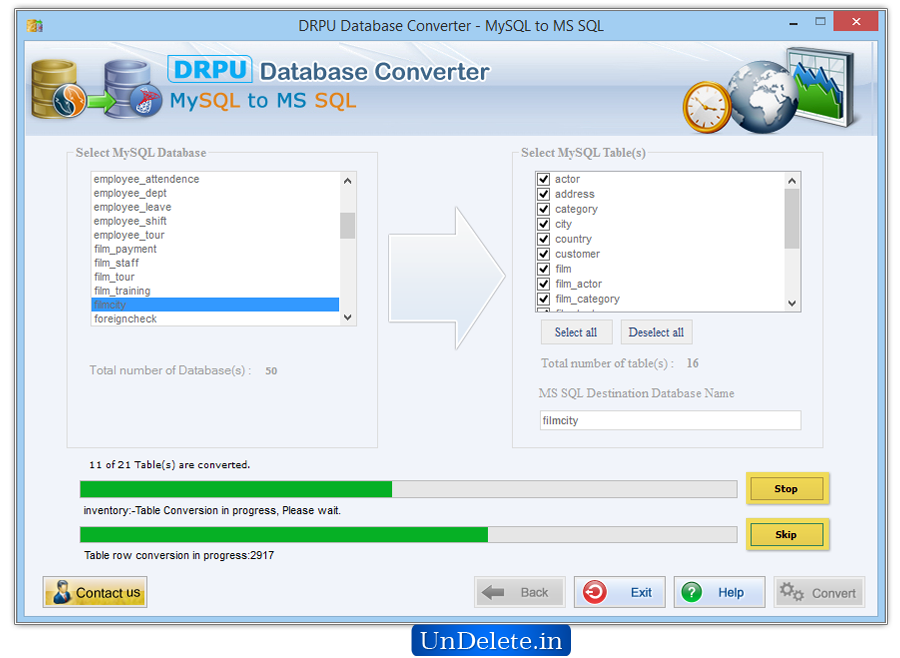Toggle the film_actor table checkbox
The height and width of the screenshot is (658, 900).
pyautogui.click(x=544, y=284)
